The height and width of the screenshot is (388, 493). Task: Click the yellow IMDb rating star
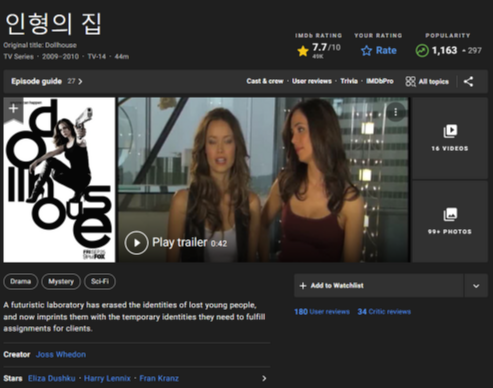(303, 51)
